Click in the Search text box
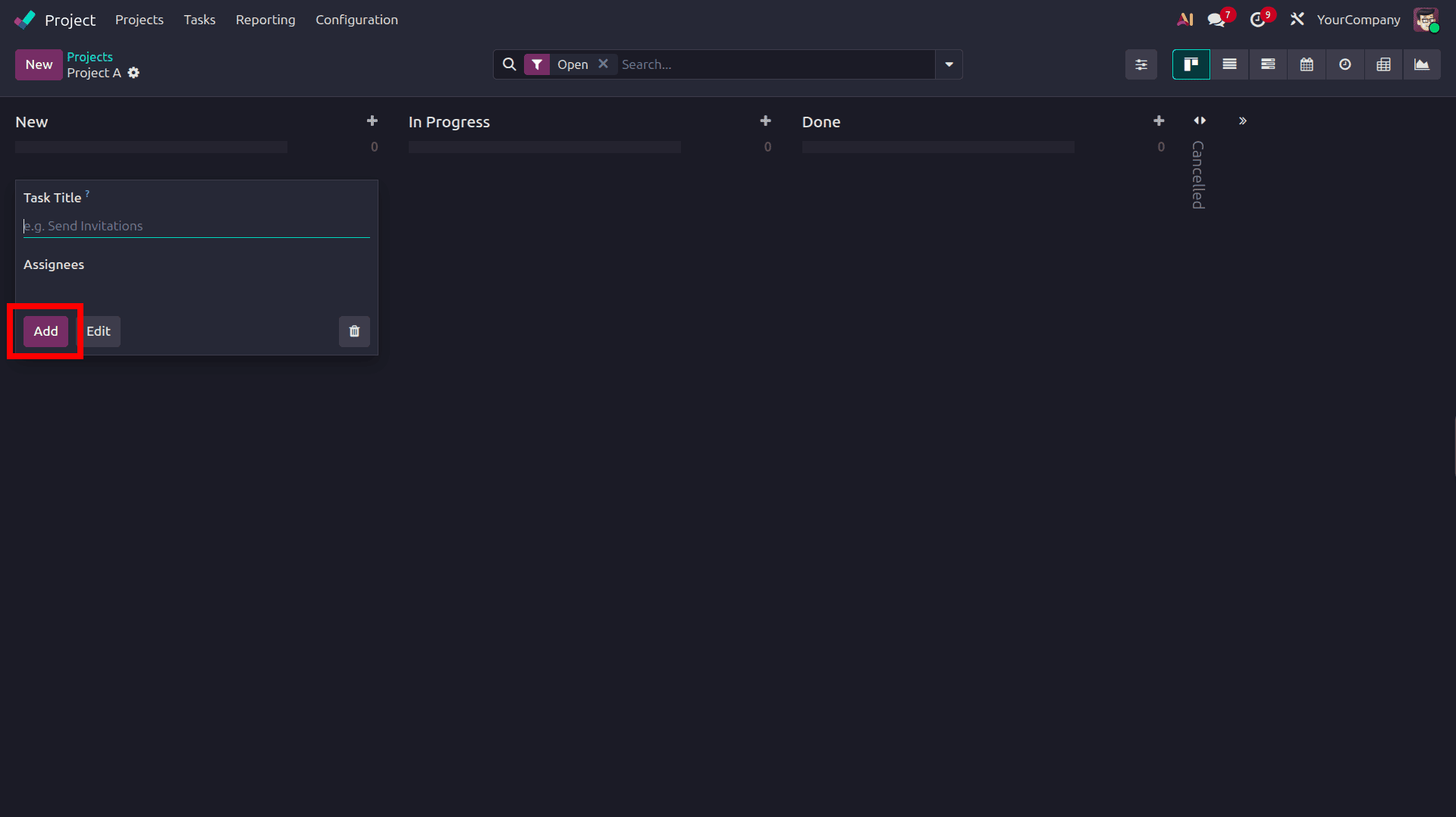The height and width of the screenshot is (817, 1456). coord(777,64)
